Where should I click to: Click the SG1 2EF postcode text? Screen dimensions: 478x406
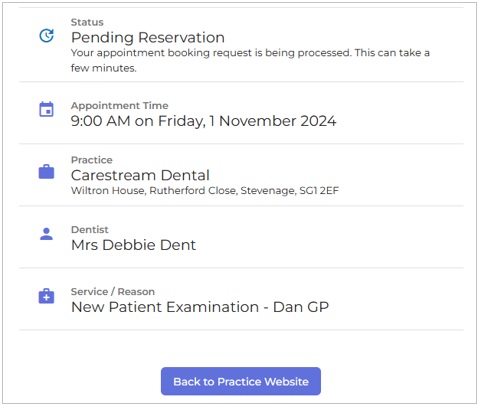(319, 191)
